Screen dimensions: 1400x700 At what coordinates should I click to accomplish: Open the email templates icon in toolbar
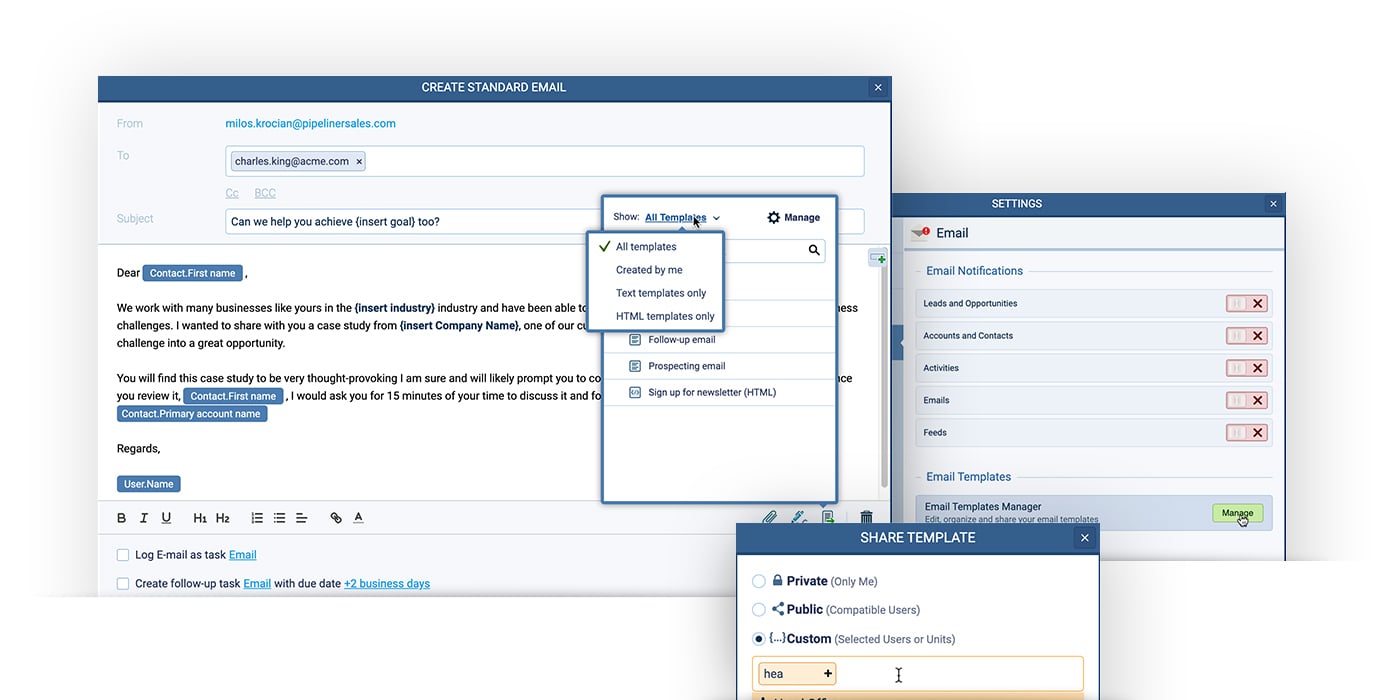click(x=828, y=517)
